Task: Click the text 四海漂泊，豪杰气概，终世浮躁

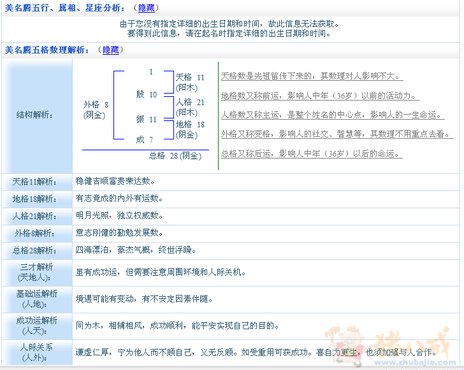Action: [x=135, y=250]
